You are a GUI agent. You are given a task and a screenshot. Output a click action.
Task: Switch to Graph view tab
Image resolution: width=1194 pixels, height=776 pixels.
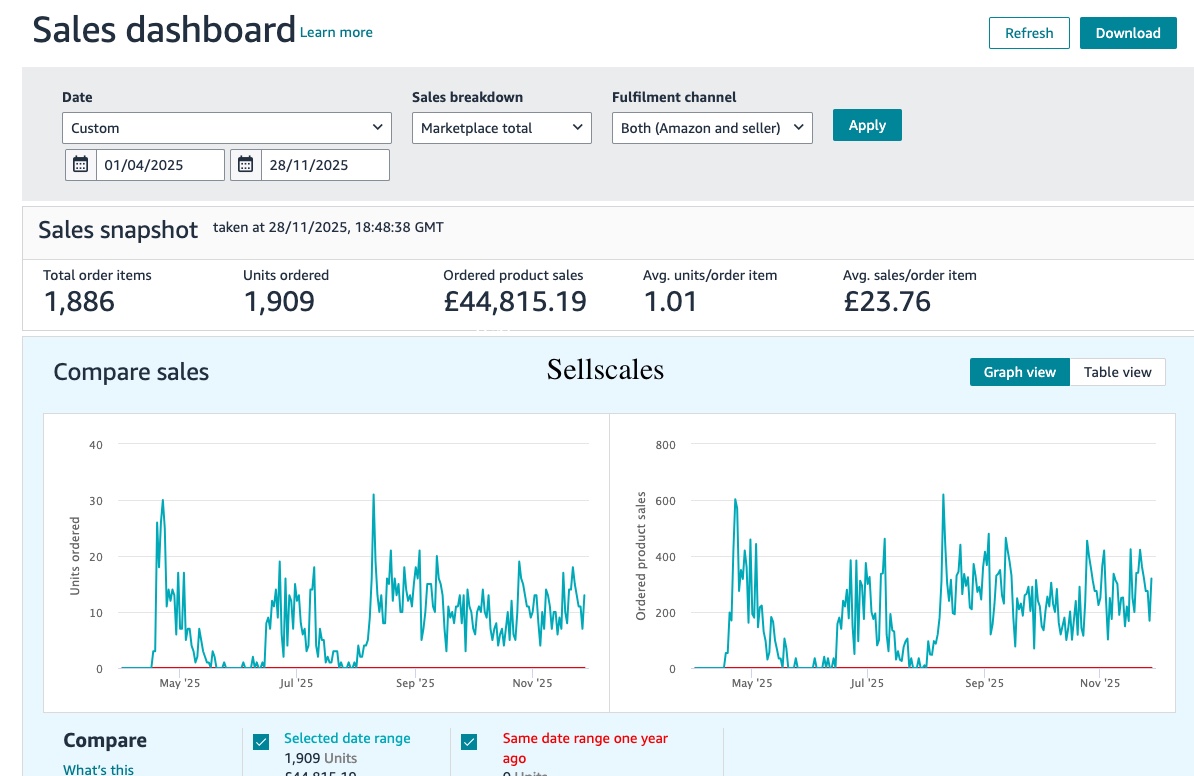coord(1019,372)
